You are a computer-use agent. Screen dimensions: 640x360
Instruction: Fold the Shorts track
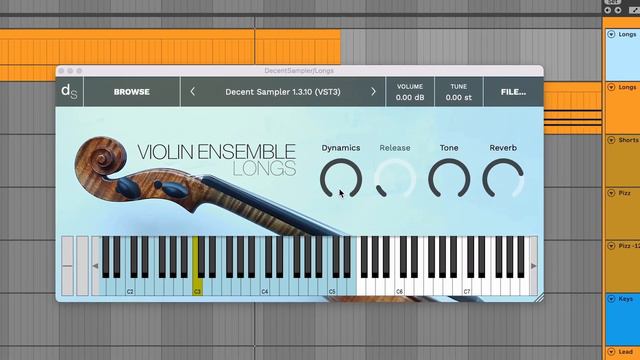pyautogui.click(x=611, y=140)
